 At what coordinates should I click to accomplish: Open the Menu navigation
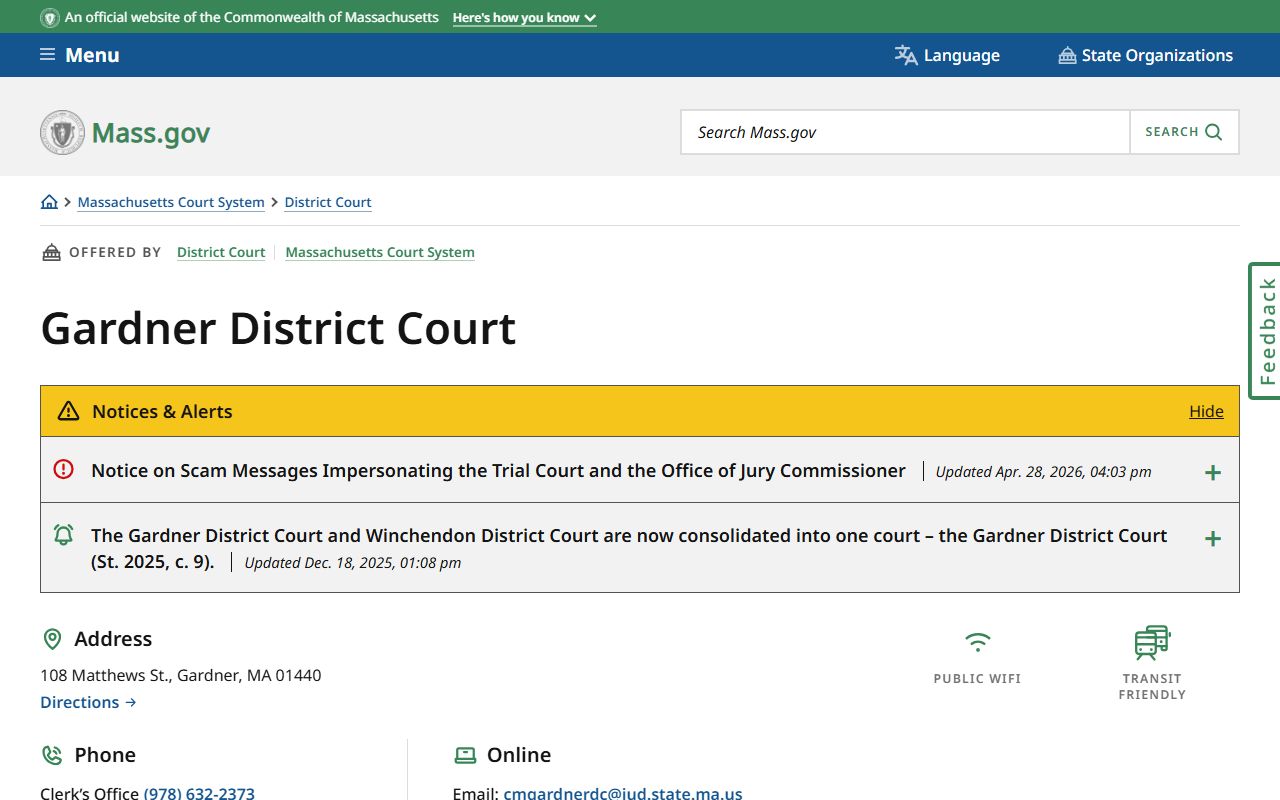point(80,55)
